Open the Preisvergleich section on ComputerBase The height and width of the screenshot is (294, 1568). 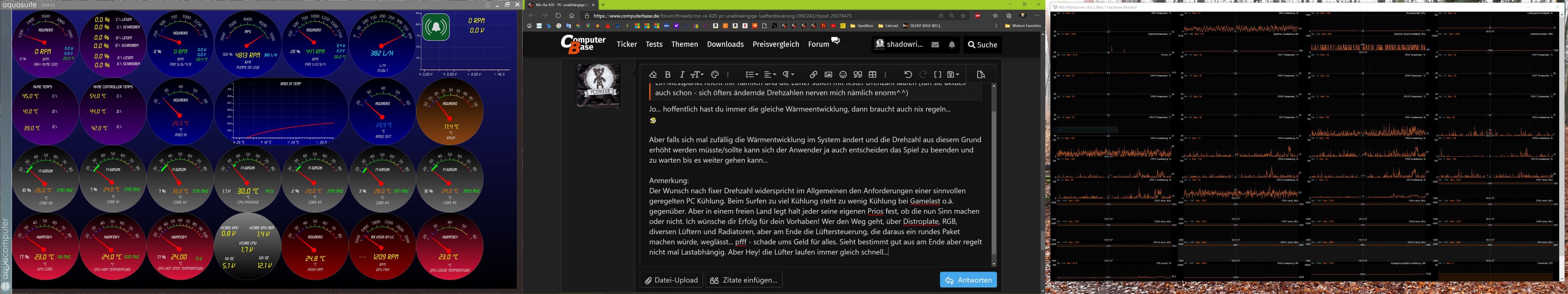pyautogui.click(x=776, y=45)
